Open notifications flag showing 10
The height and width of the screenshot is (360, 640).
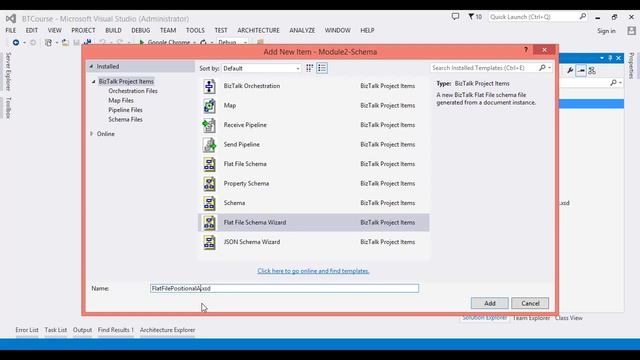click(475, 17)
